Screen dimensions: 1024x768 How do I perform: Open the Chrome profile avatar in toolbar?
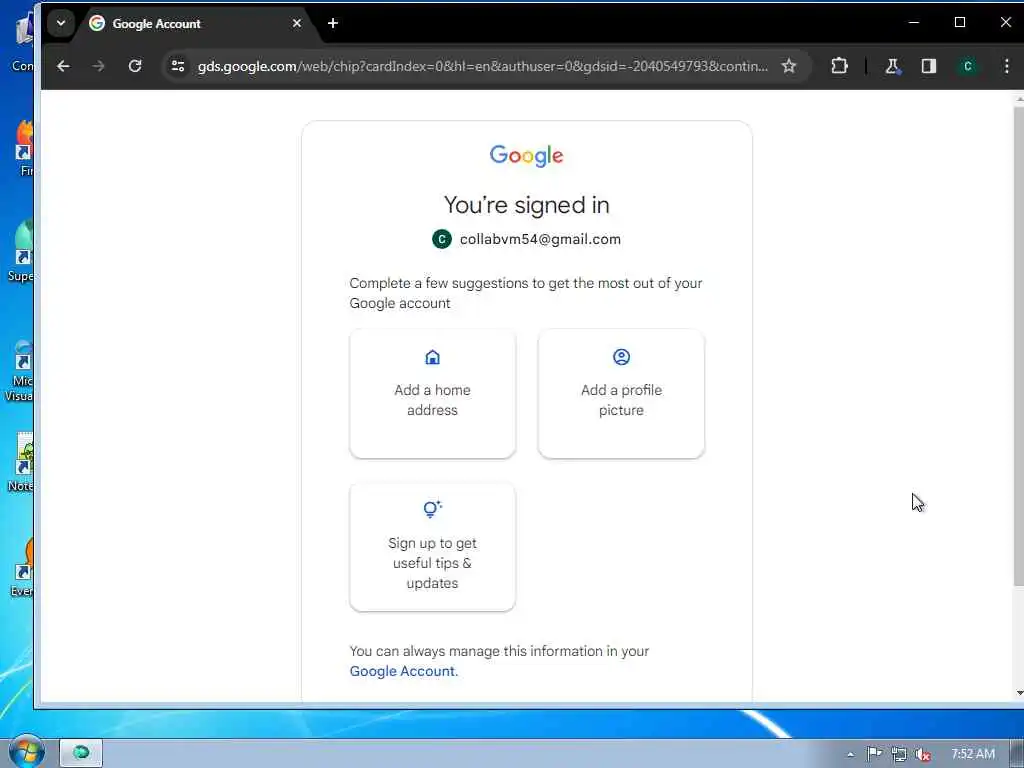click(x=968, y=66)
